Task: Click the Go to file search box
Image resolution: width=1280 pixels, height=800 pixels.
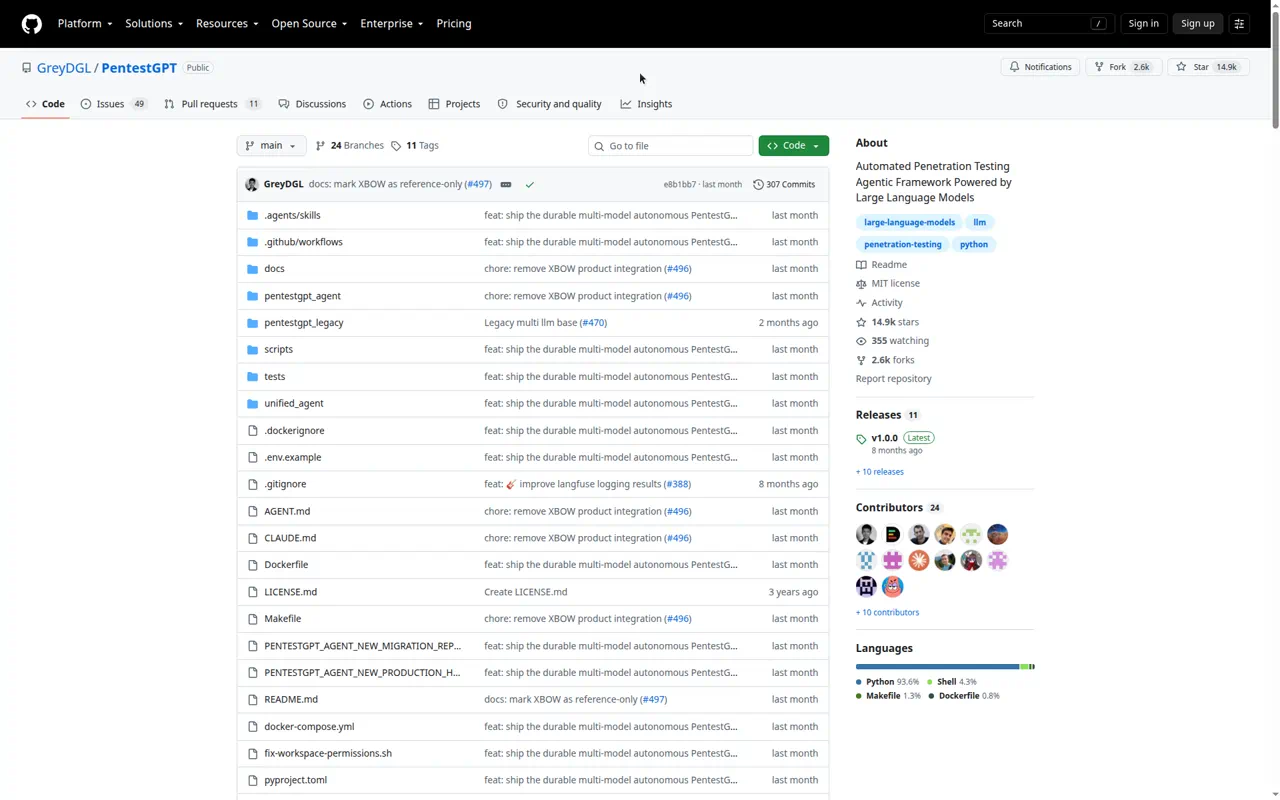Action: click(x=670, y=146)
